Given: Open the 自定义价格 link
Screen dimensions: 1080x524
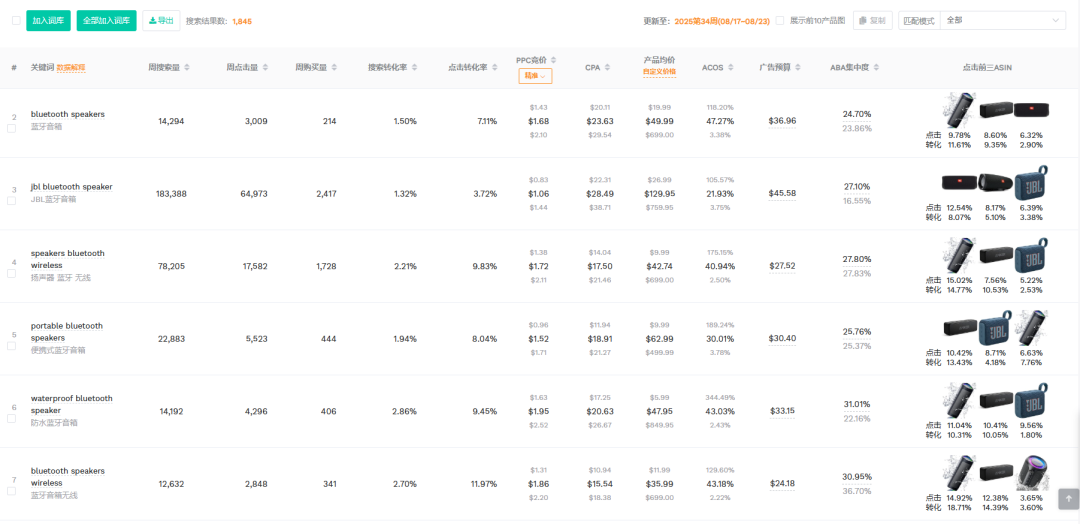Looking at the screenshot, I should 659,72.
